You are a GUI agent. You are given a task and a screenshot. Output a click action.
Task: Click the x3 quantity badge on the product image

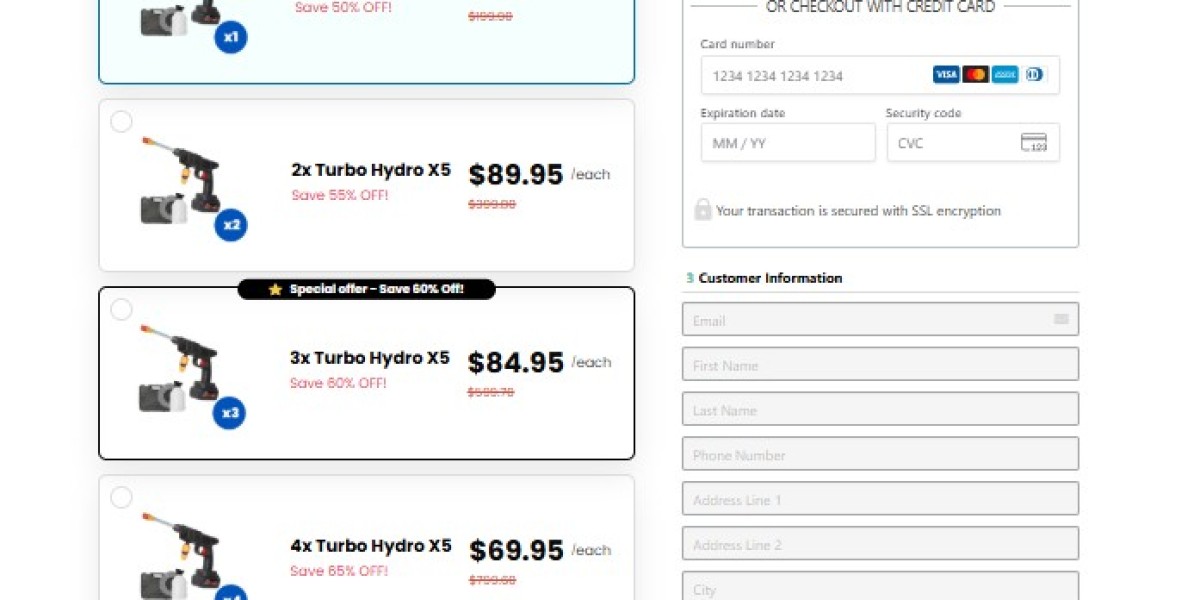point(230,413)
